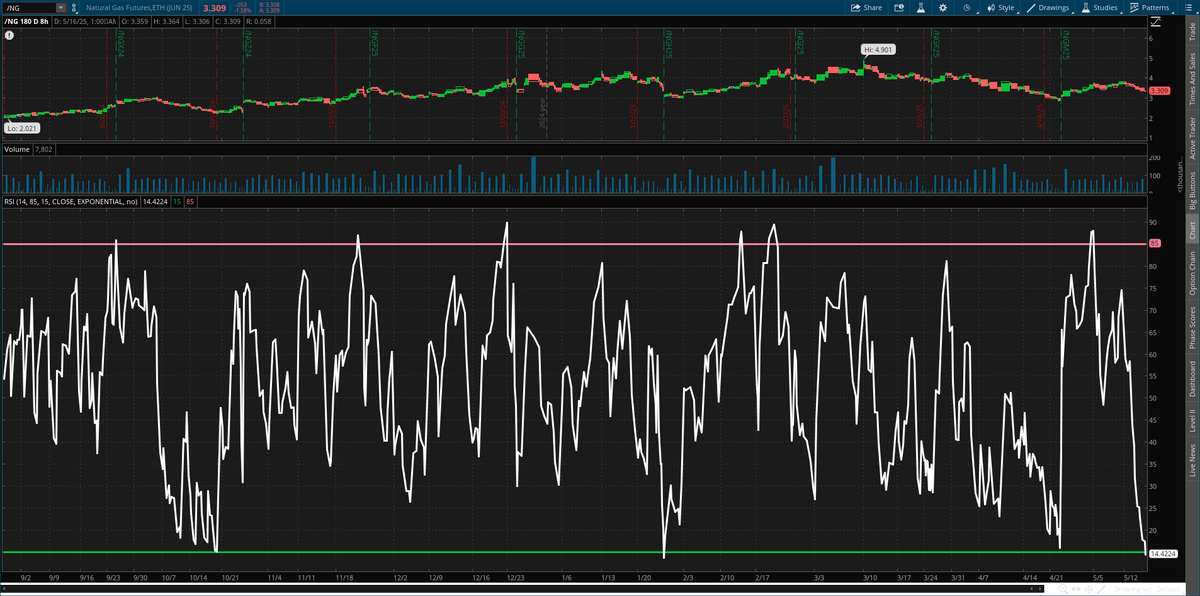Viewport: 1200px width, 596px height.
Task: Open the clock time frame selector
Action: (967, 7)
